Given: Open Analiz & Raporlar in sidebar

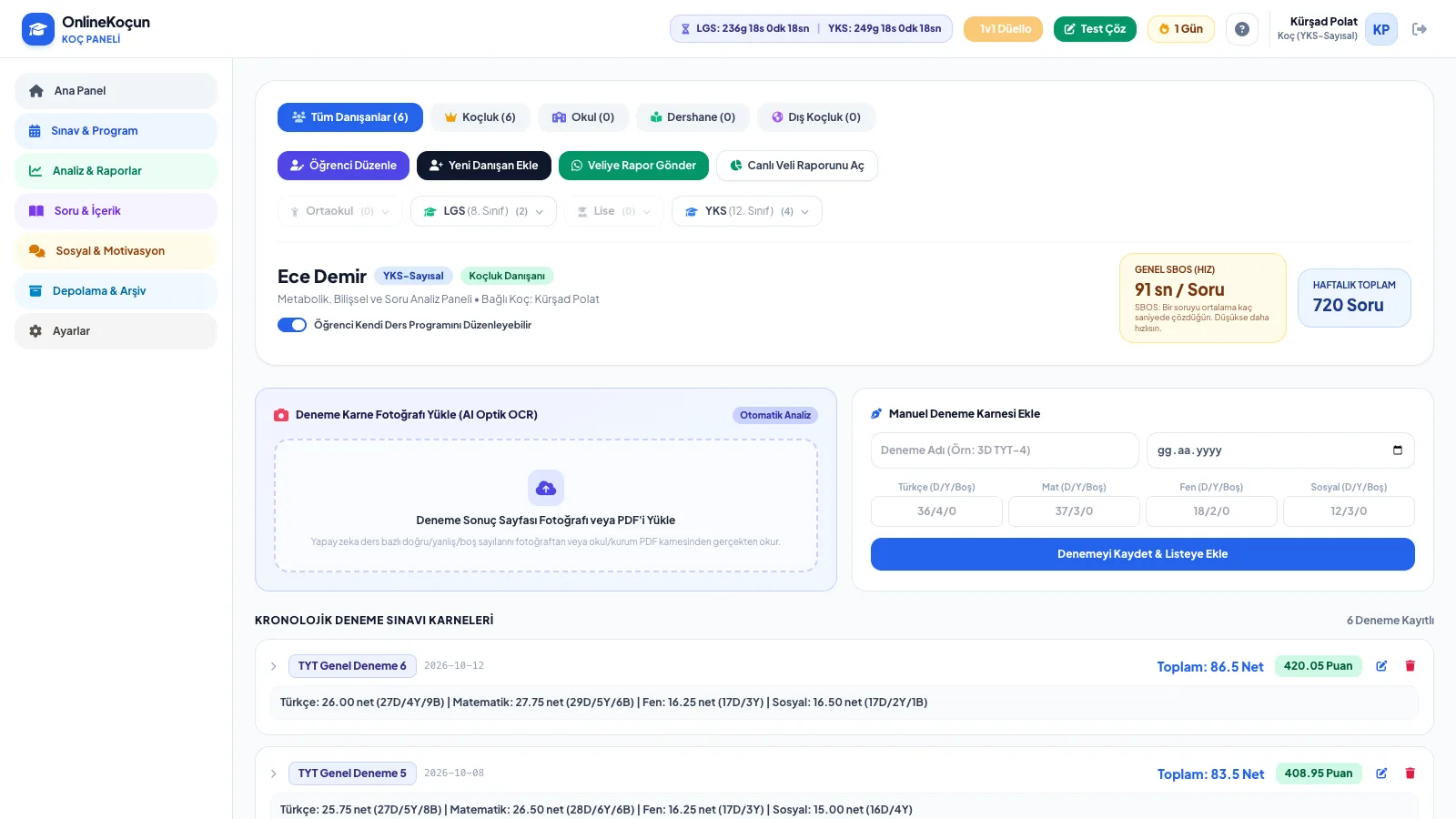Looking at the screenshot, I should (x=116, y=171).
